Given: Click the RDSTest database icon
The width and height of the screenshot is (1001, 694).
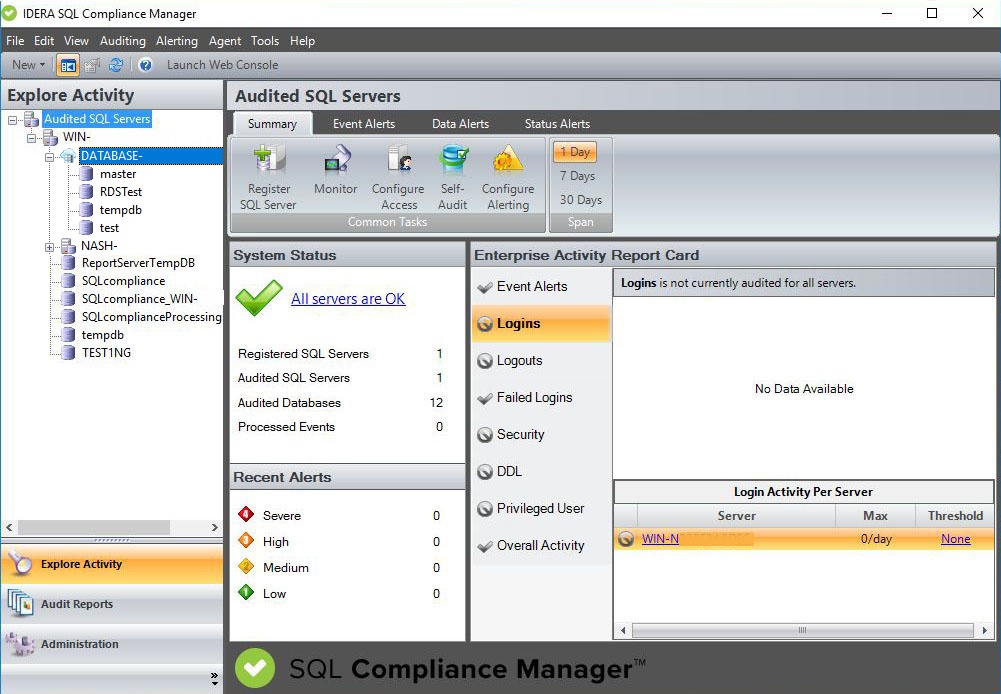Looking at the screenshot, I should coord(87,192).
